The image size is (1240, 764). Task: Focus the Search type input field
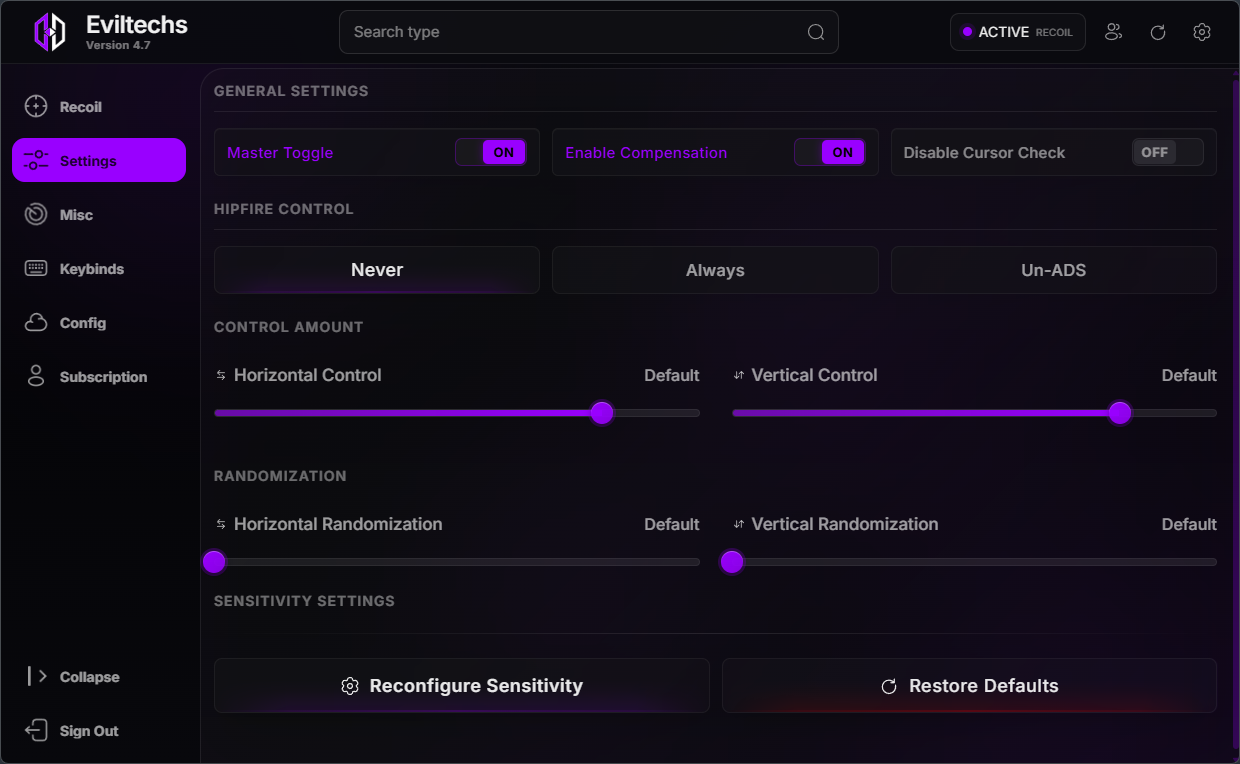point(589,32)
